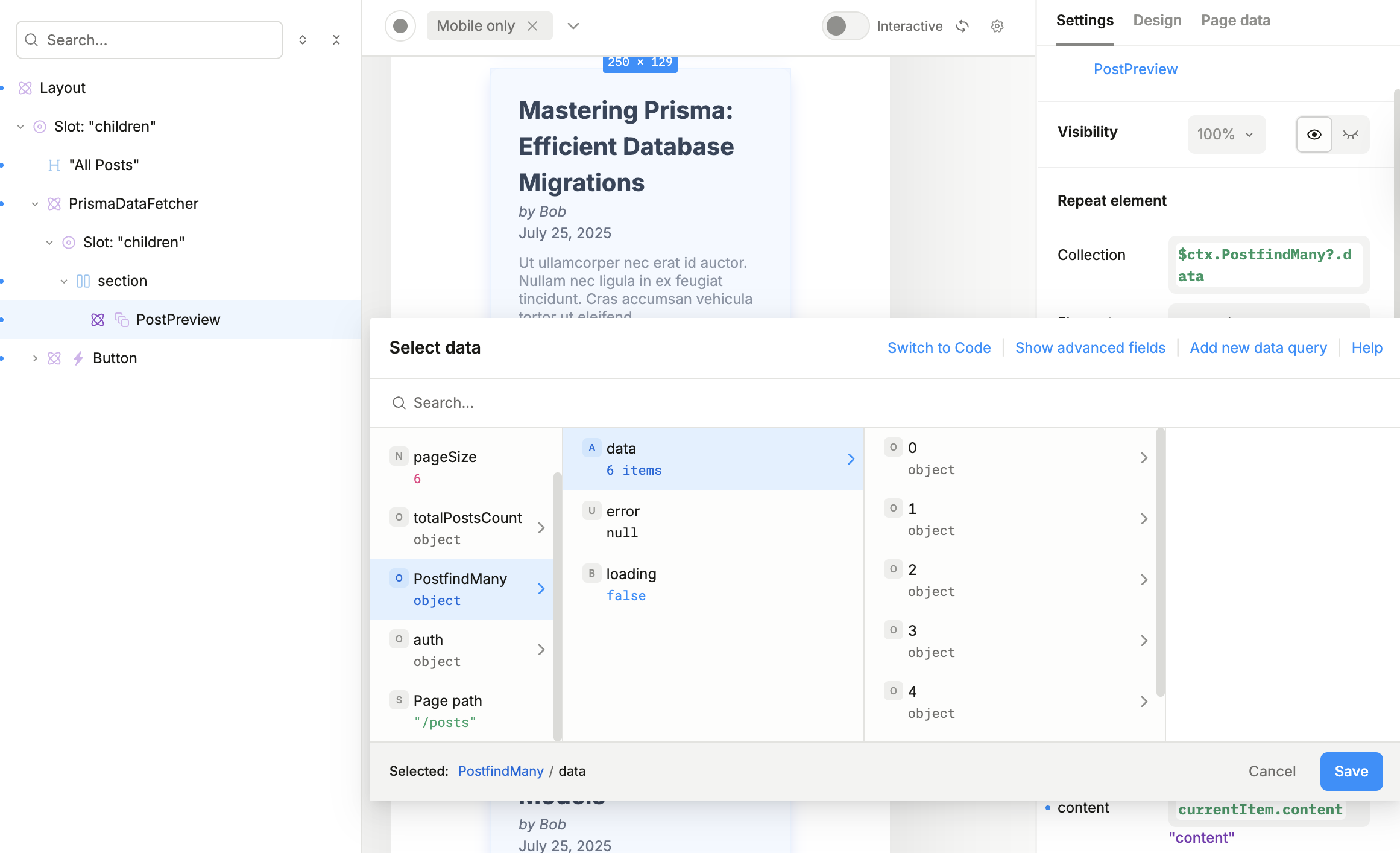
Task: Collapse section node
Action: [x=64, y=281]
